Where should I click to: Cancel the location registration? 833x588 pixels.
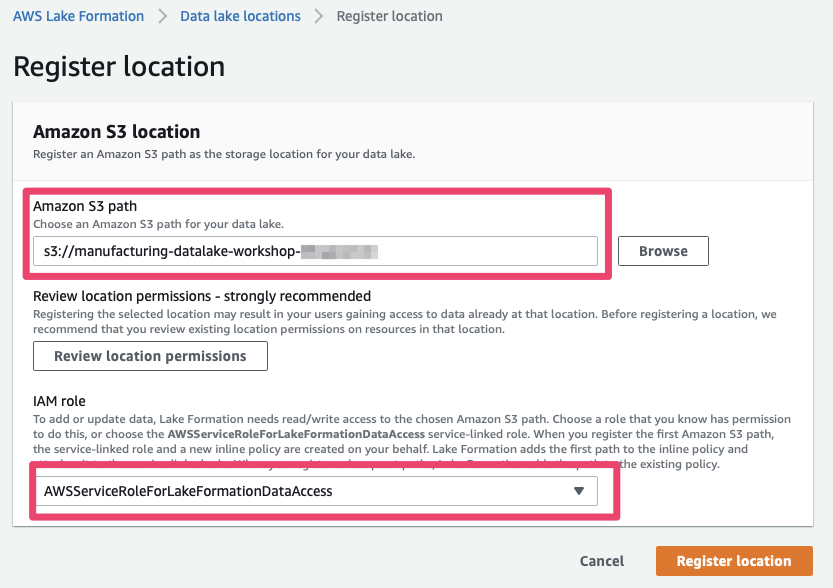point(602,561)
